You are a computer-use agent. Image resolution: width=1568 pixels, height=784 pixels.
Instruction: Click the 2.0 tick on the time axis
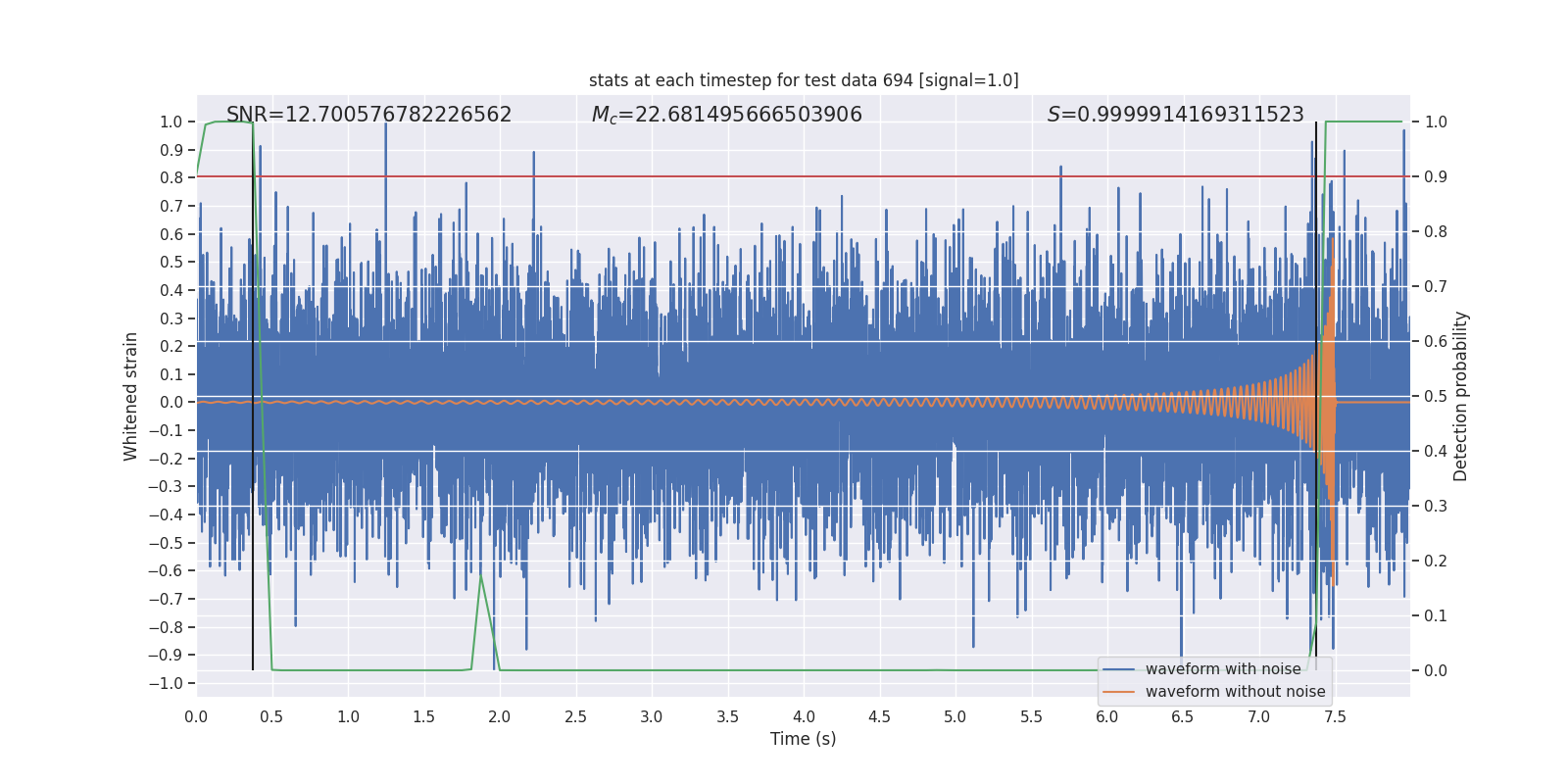click(500, 717)
